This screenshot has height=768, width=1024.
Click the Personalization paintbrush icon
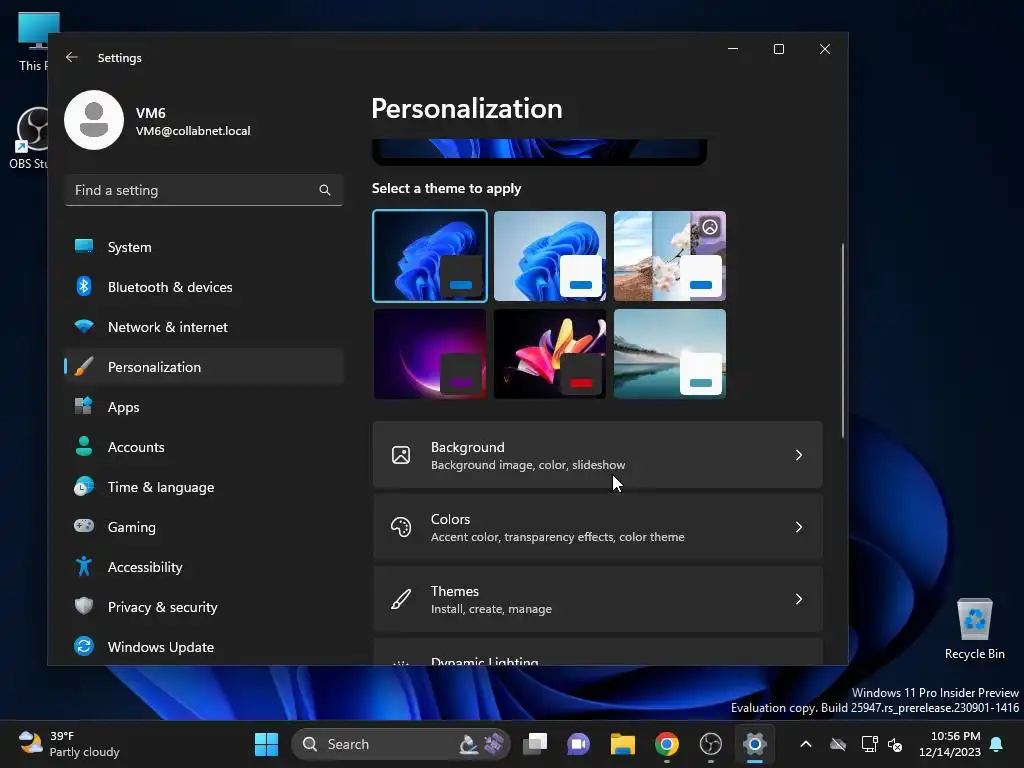(84, 366)
